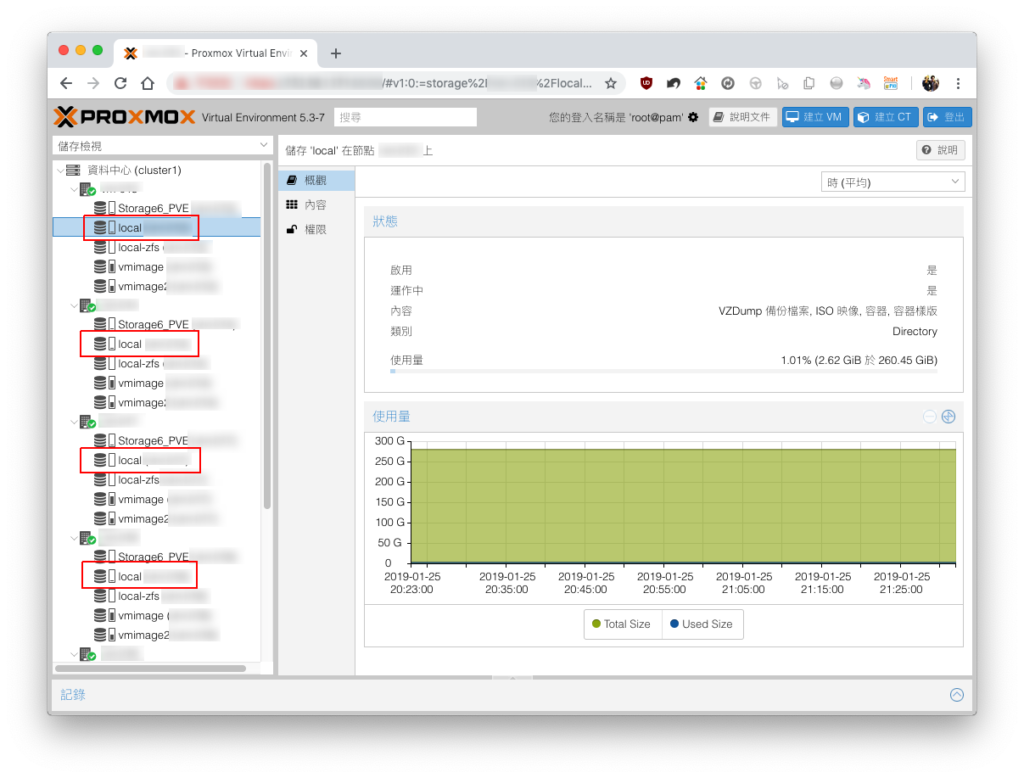The width and height of the screenshot is (1024, 778).
Task: Toggle the Used Size series in the legend
Action: click(702, 624)
